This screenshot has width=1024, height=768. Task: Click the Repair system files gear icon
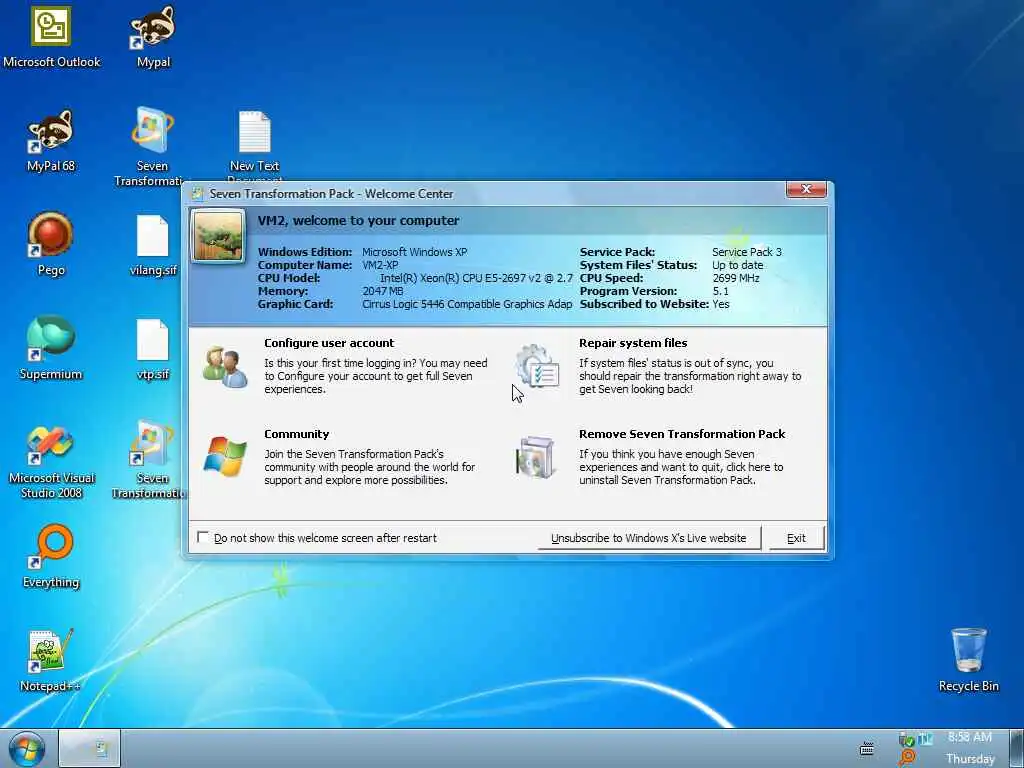tap(537, 366)
